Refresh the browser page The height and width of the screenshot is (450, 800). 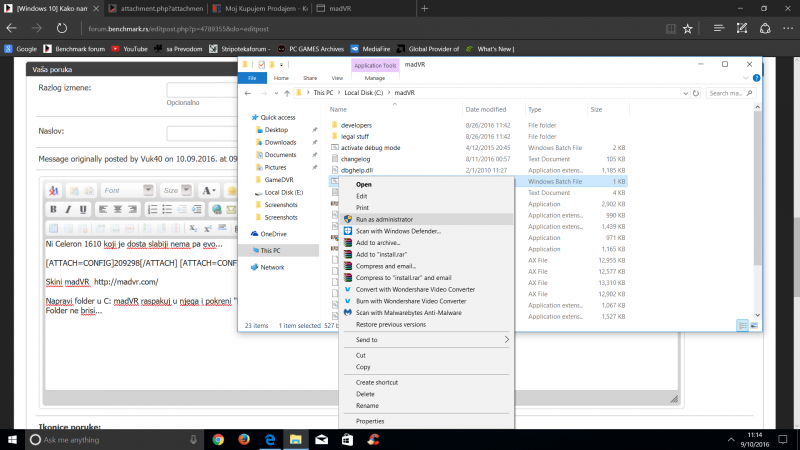[62, 29]
